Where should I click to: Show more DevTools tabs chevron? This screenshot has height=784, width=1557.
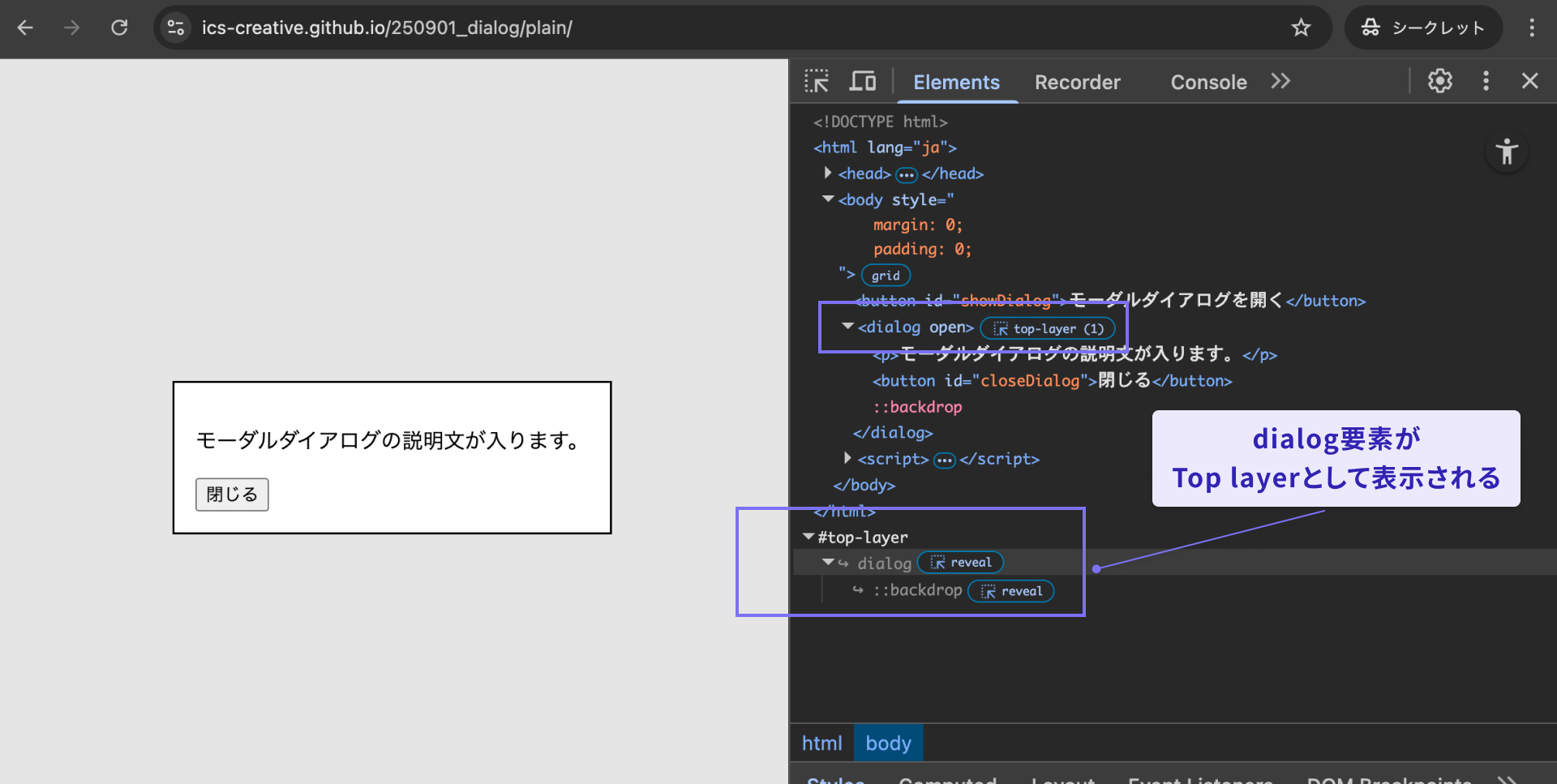[x=1280, y=81]
